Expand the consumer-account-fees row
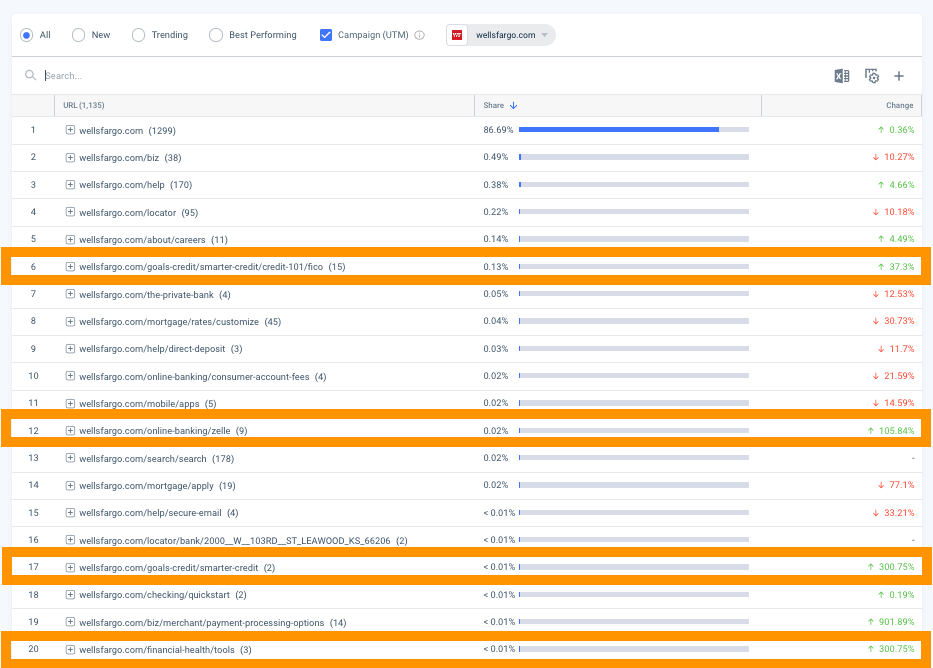Screen dimensions: 933x668 coord(70,376)
